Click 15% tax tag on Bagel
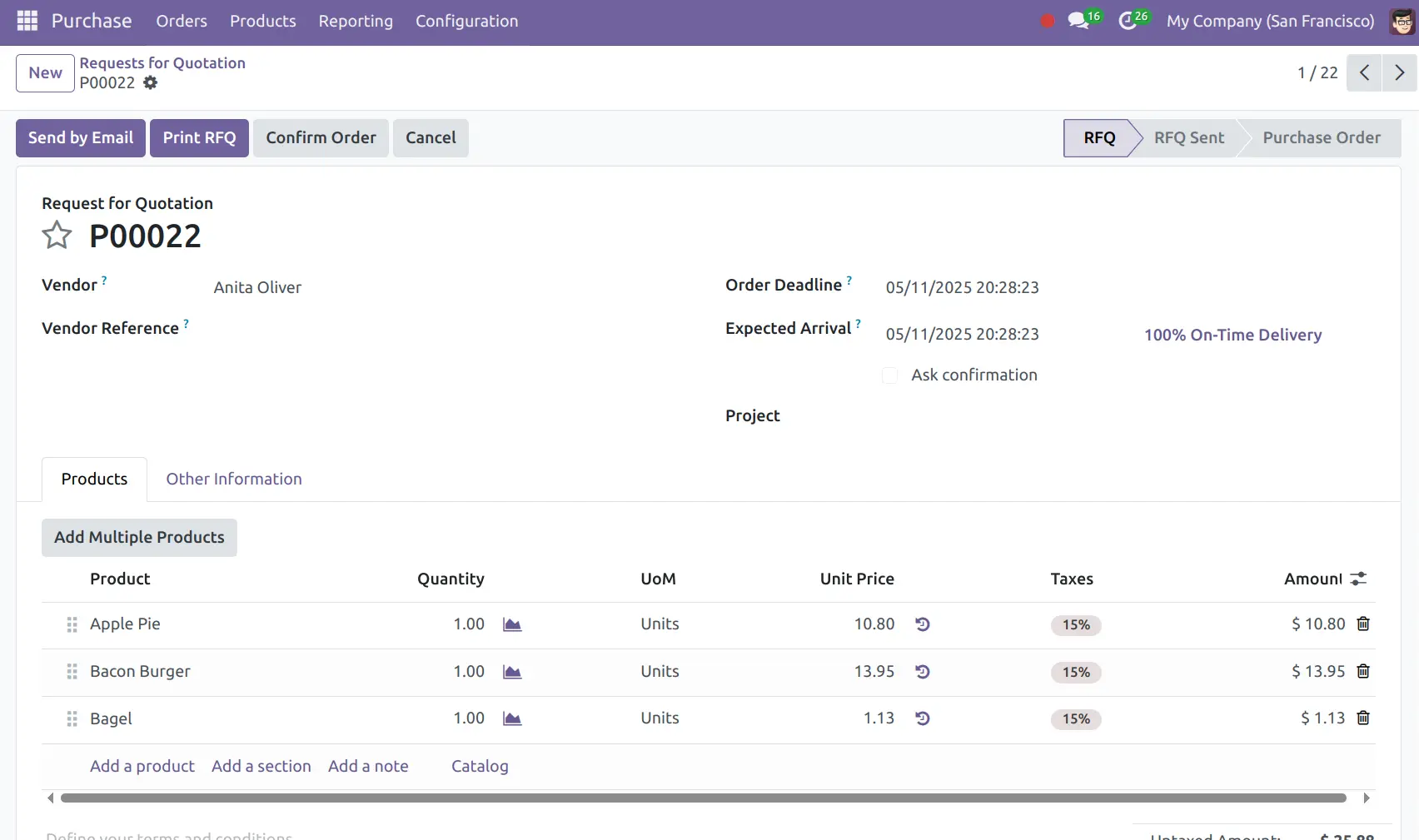 1076,719
